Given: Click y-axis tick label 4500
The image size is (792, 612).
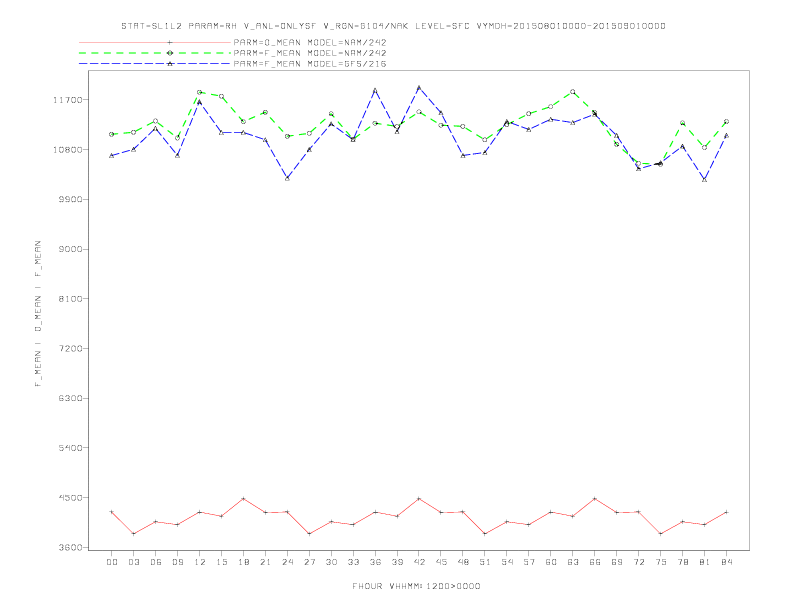Looking at the screenshot, I should click(x=70, y=498).
